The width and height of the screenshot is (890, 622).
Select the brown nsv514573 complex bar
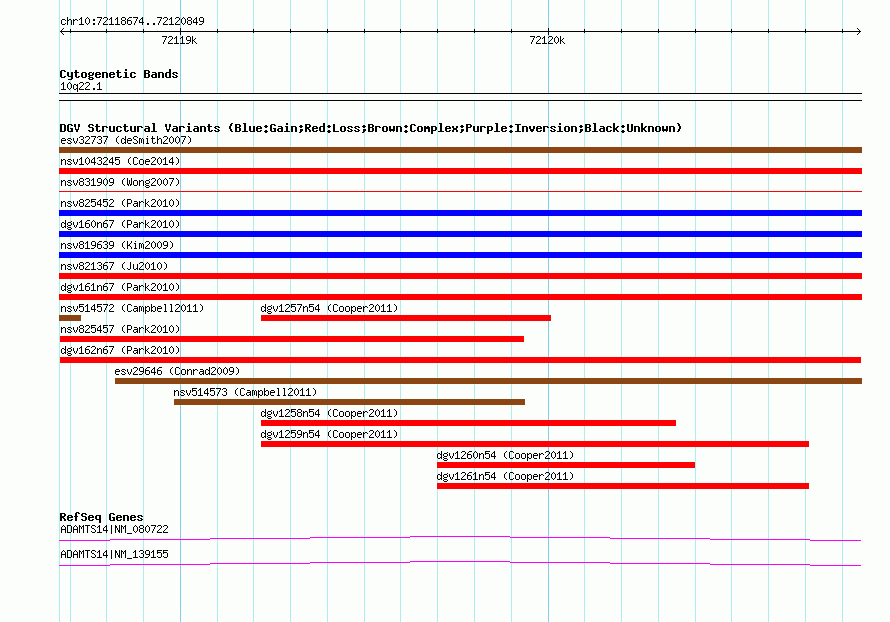click(349, 402)
